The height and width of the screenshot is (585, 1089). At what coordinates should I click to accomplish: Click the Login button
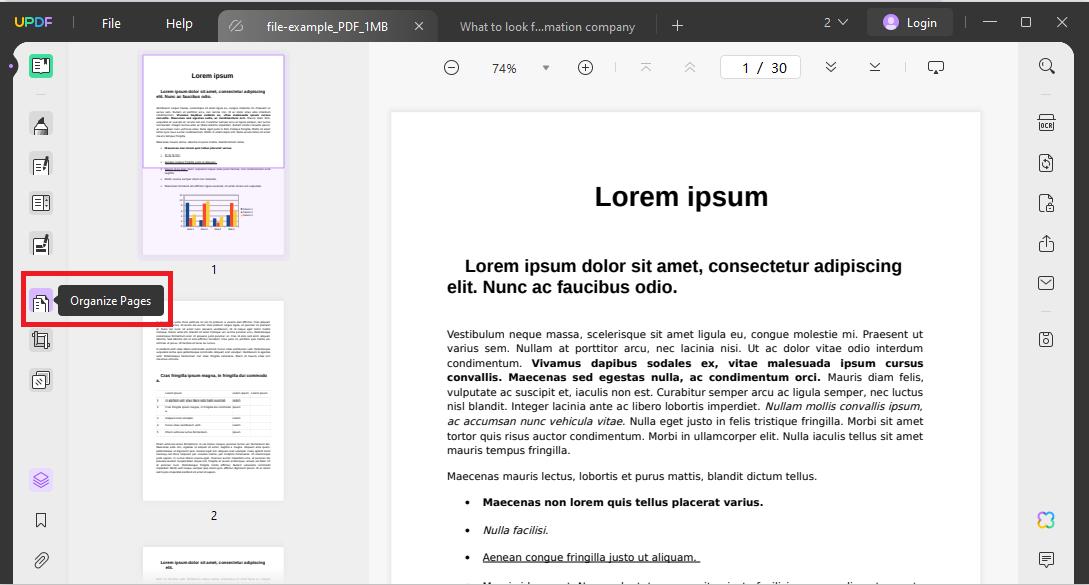(909, 21)
